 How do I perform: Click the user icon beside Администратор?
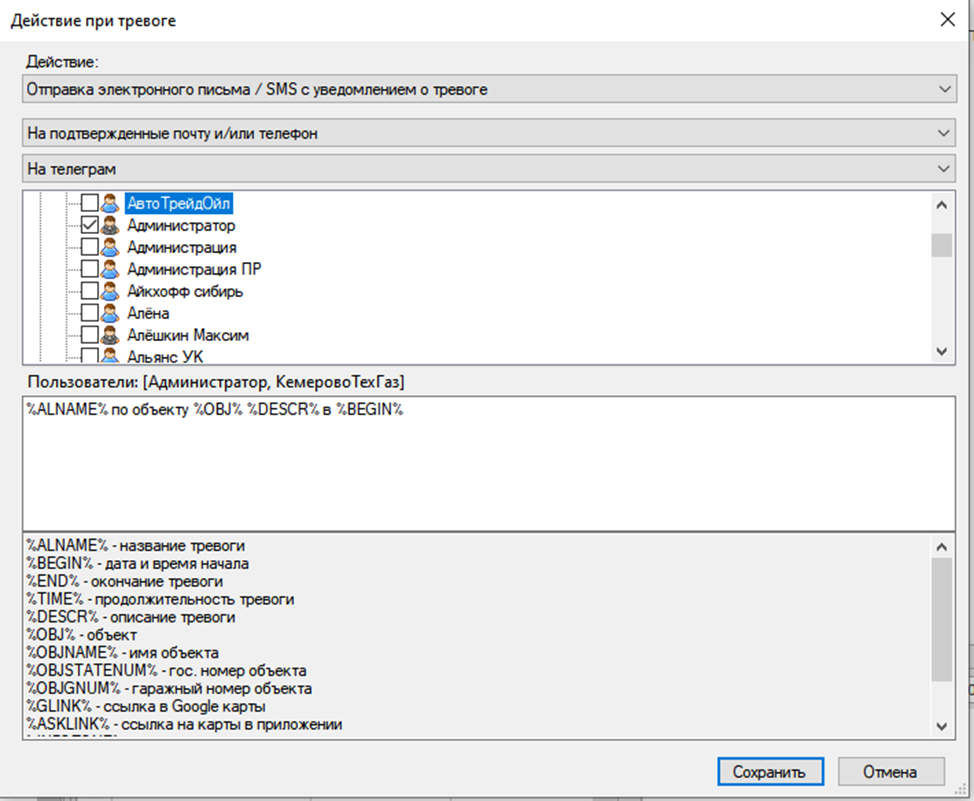[110, 226]
